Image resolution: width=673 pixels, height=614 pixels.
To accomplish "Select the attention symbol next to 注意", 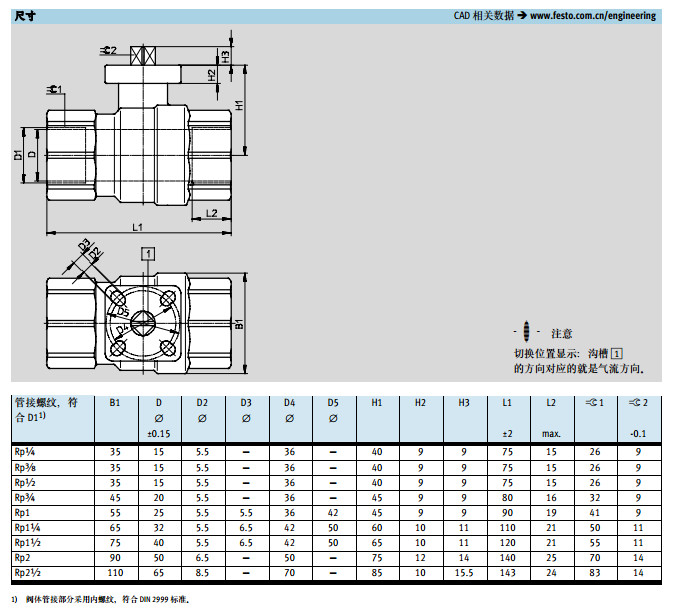I will coord(526,332).
